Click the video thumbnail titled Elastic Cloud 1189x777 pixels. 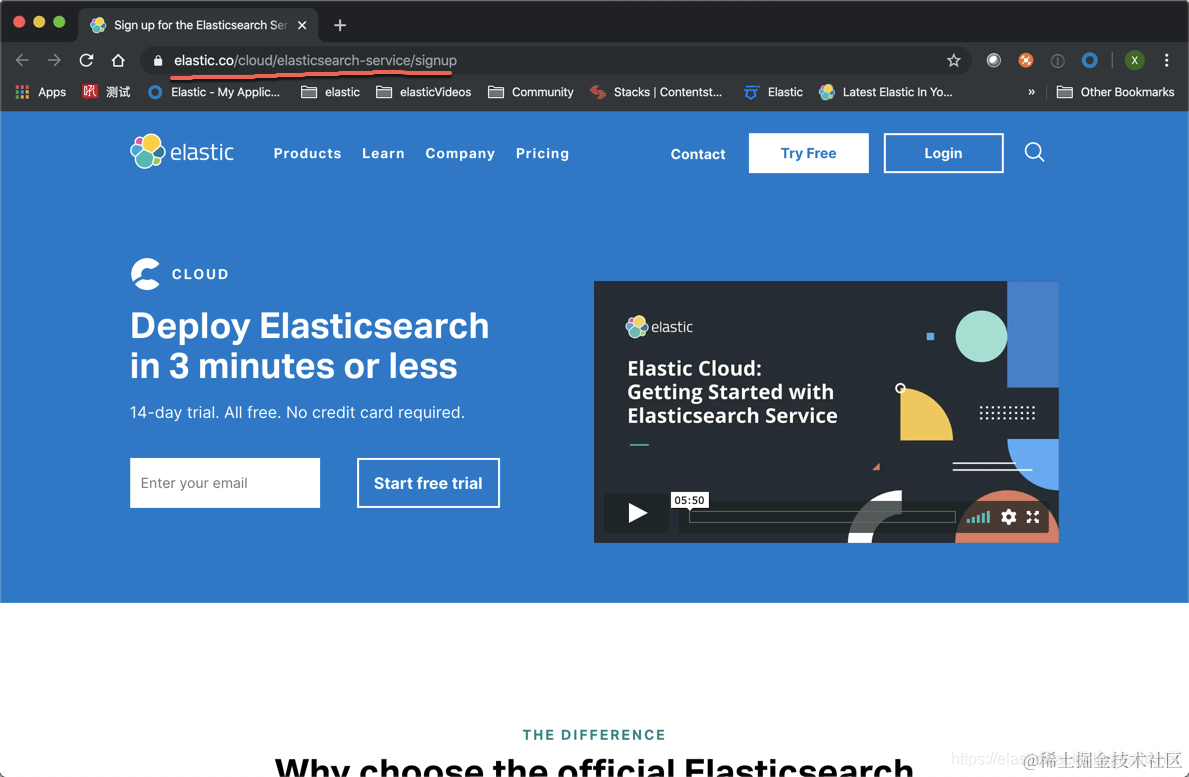(826, 412)
